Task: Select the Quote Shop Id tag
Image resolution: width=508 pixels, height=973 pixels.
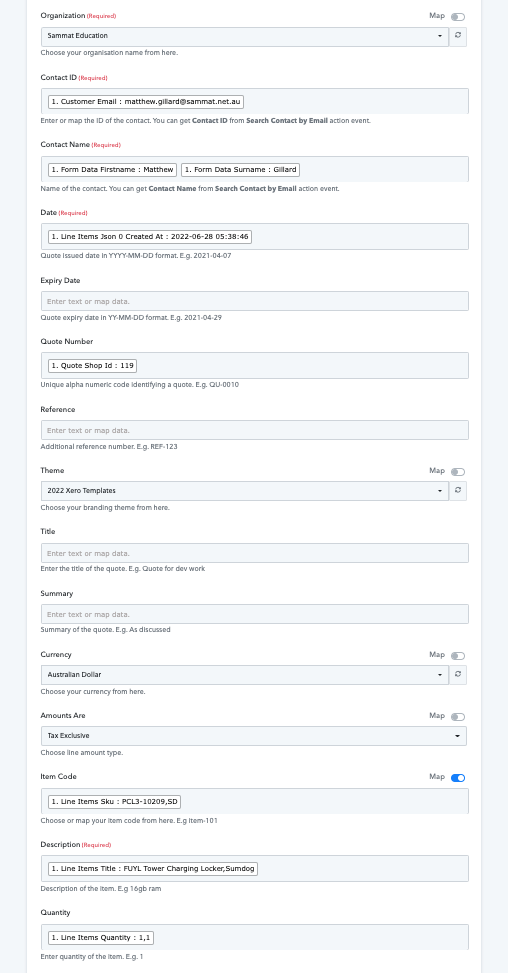Action: click(x=92, y=365)
